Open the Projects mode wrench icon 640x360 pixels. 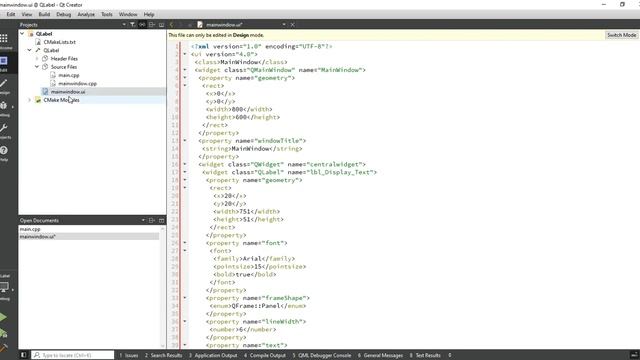tap(4, 128)
